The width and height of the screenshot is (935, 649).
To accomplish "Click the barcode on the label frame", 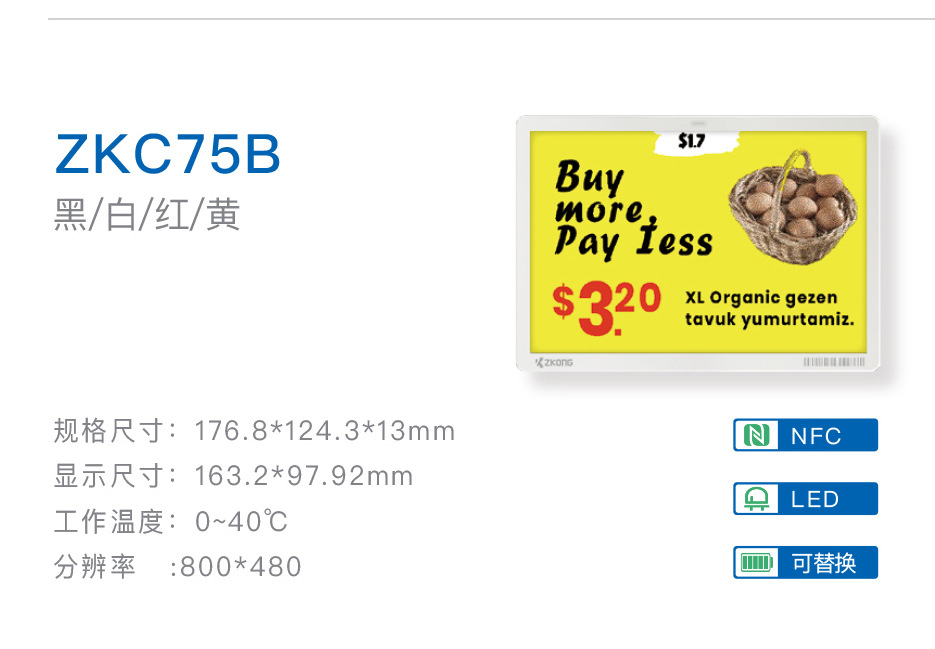I will [x=834, y=361].
